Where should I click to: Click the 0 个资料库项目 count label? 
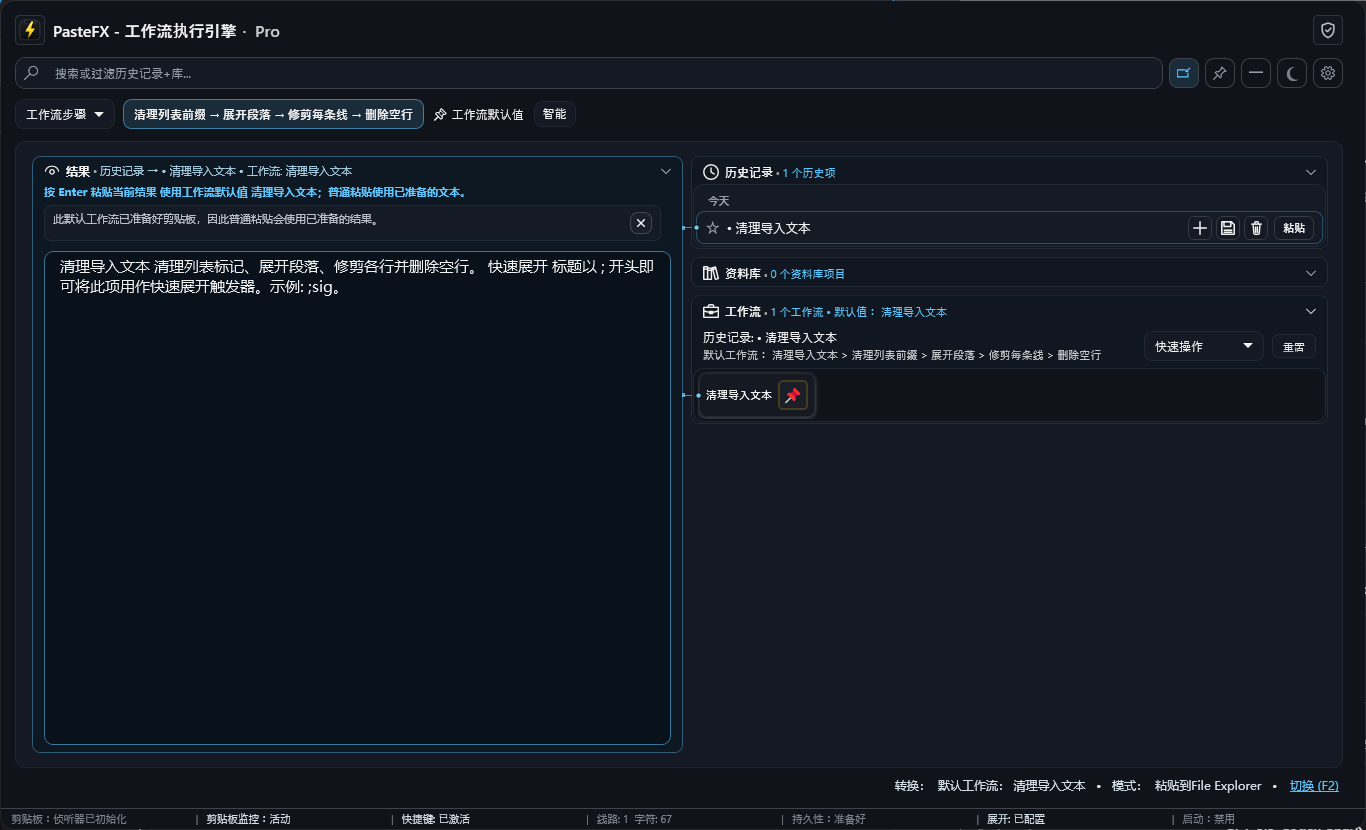tap(807, 274)
